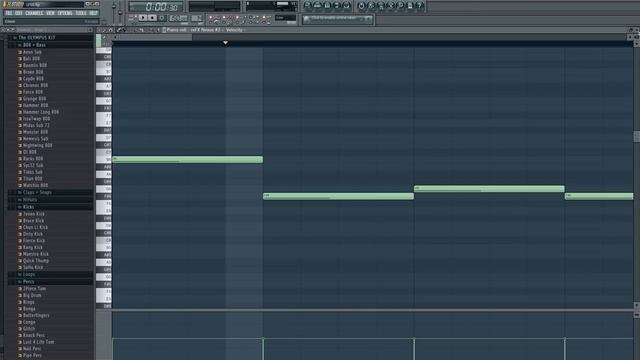Expand the HiHats folder
Image resolution: width=640 pixels, height=360 pixels.
pos(51,200)
